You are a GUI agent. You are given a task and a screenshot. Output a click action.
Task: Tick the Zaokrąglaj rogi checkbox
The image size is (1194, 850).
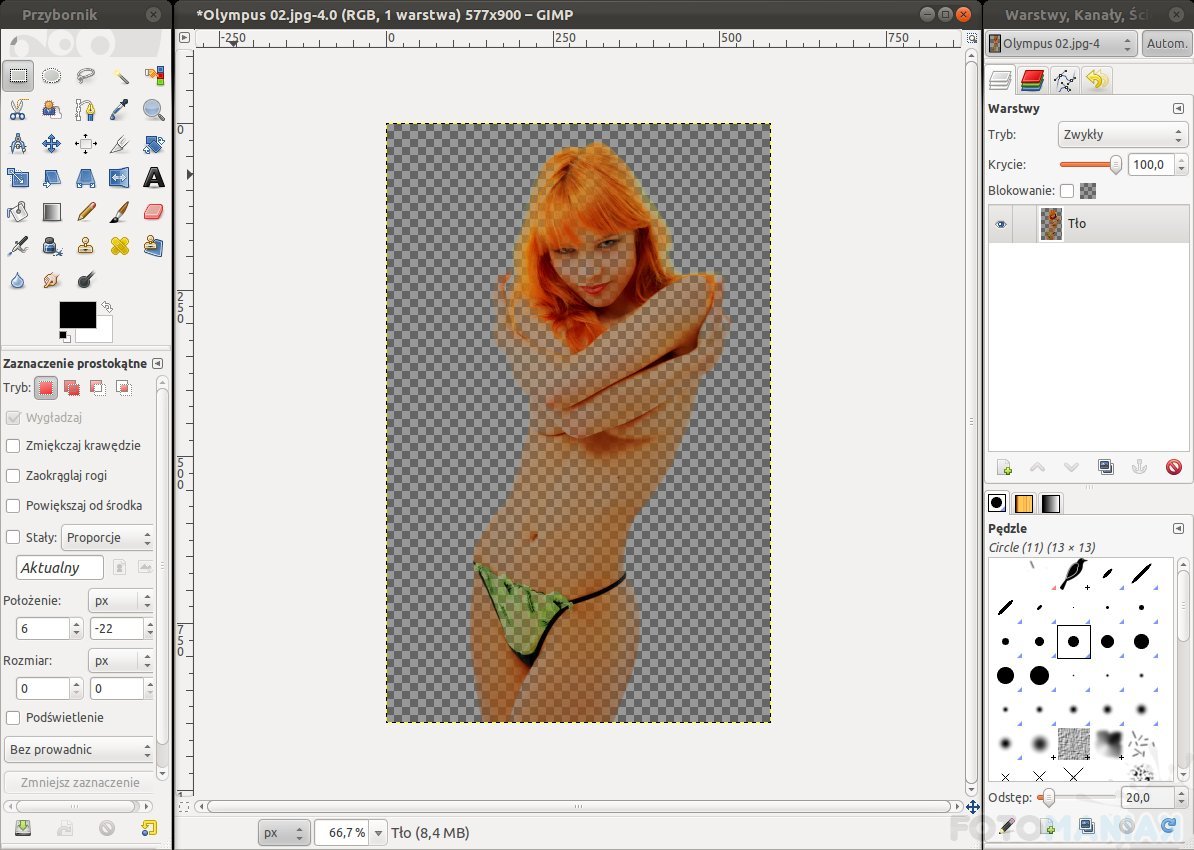pyautogui.click(x=14, y=476)
